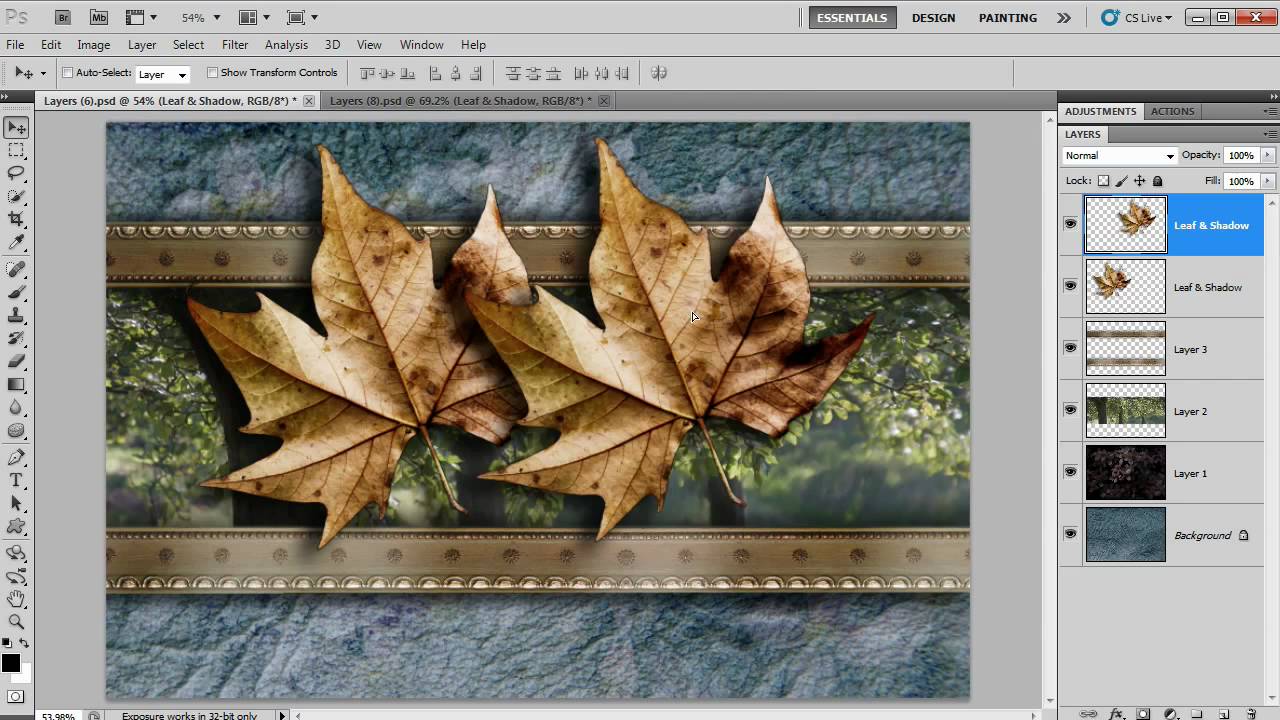Switch to the Adjustments tab

tap(1100, 111)
